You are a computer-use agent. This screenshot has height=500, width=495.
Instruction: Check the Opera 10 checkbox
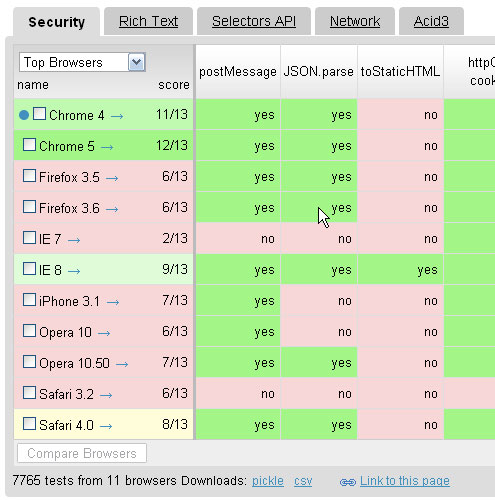click(29, 331)
